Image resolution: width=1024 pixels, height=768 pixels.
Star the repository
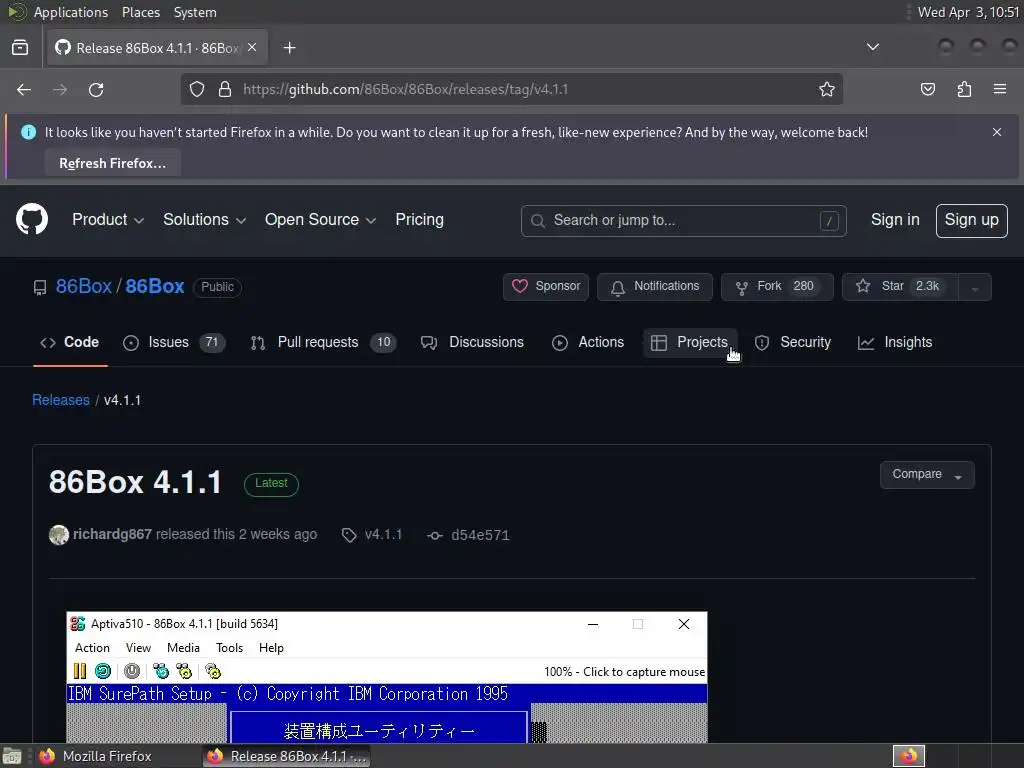click(x=900, y=287)
